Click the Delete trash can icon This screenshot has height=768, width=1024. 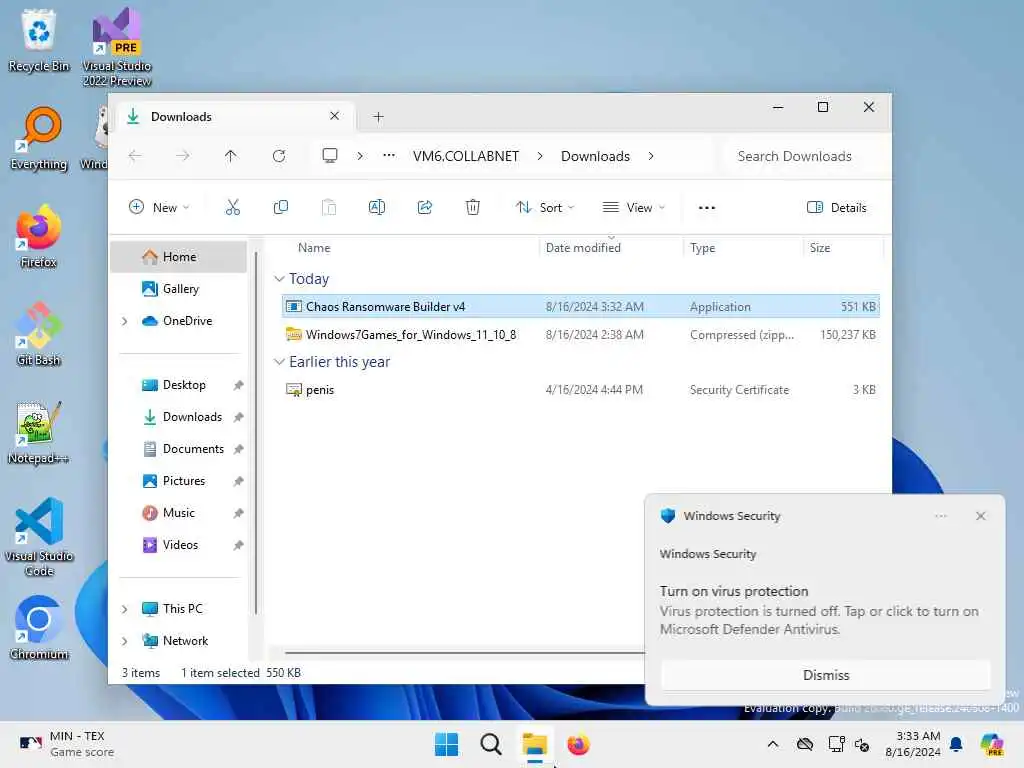click(473, 208)
